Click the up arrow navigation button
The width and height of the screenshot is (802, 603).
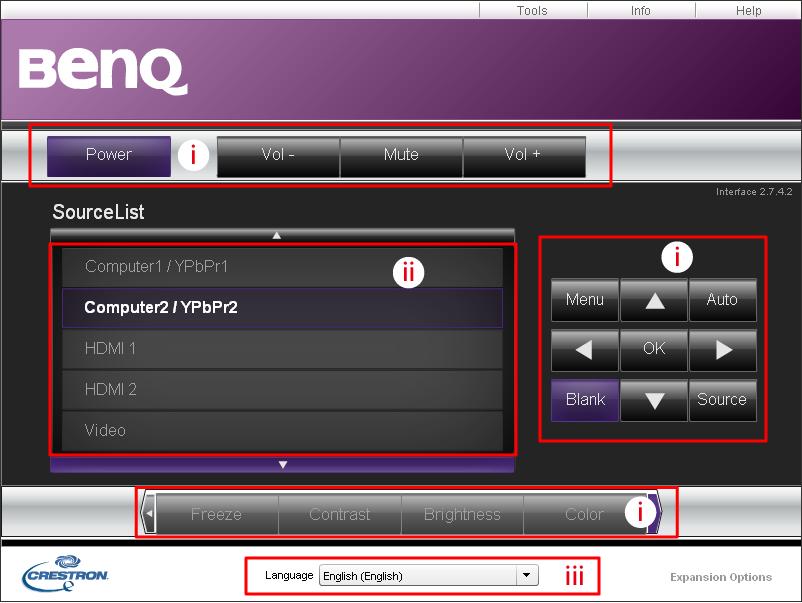tap(654, 300)
